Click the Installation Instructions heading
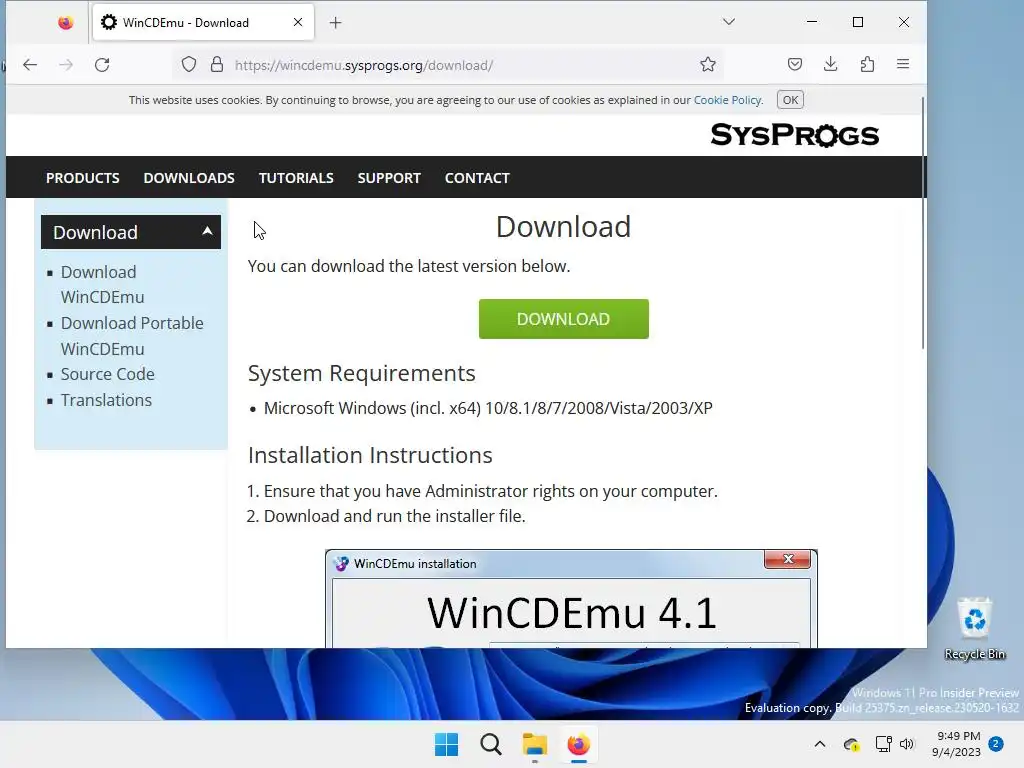This screenshot has height=768, width=1024. pyautogui.click(x=370, y=455)
